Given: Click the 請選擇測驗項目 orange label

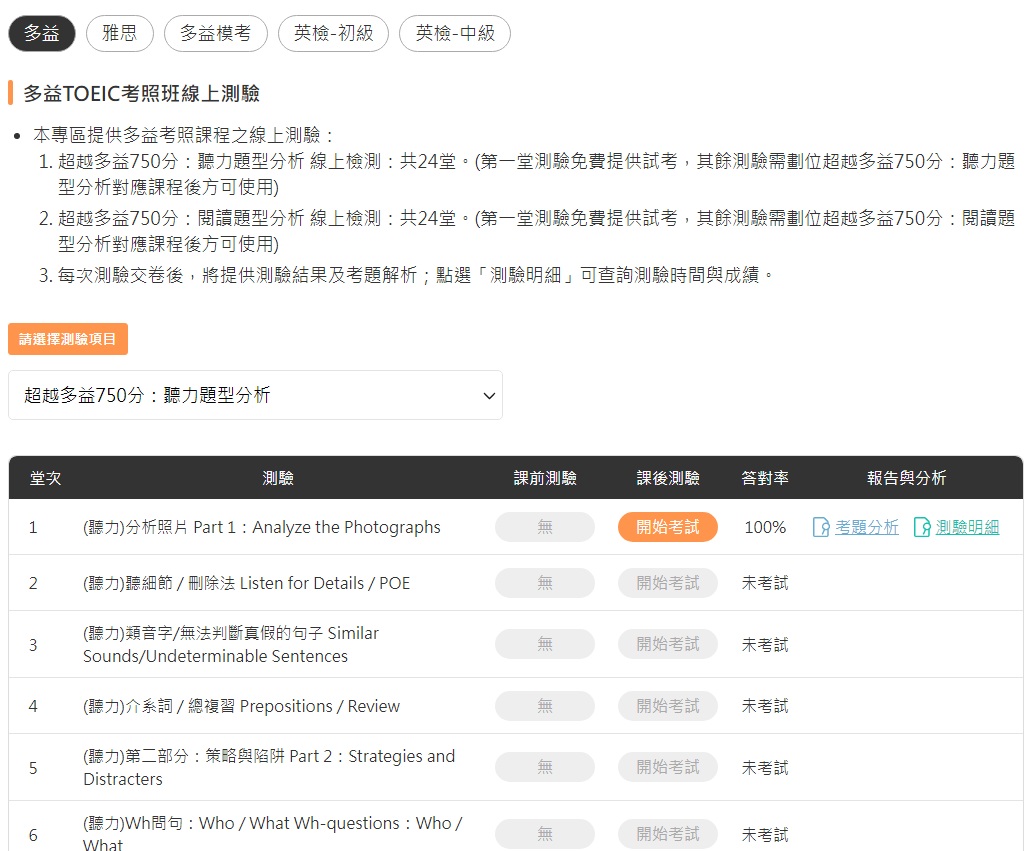Looking at the screenshot, I should [68, 339].
